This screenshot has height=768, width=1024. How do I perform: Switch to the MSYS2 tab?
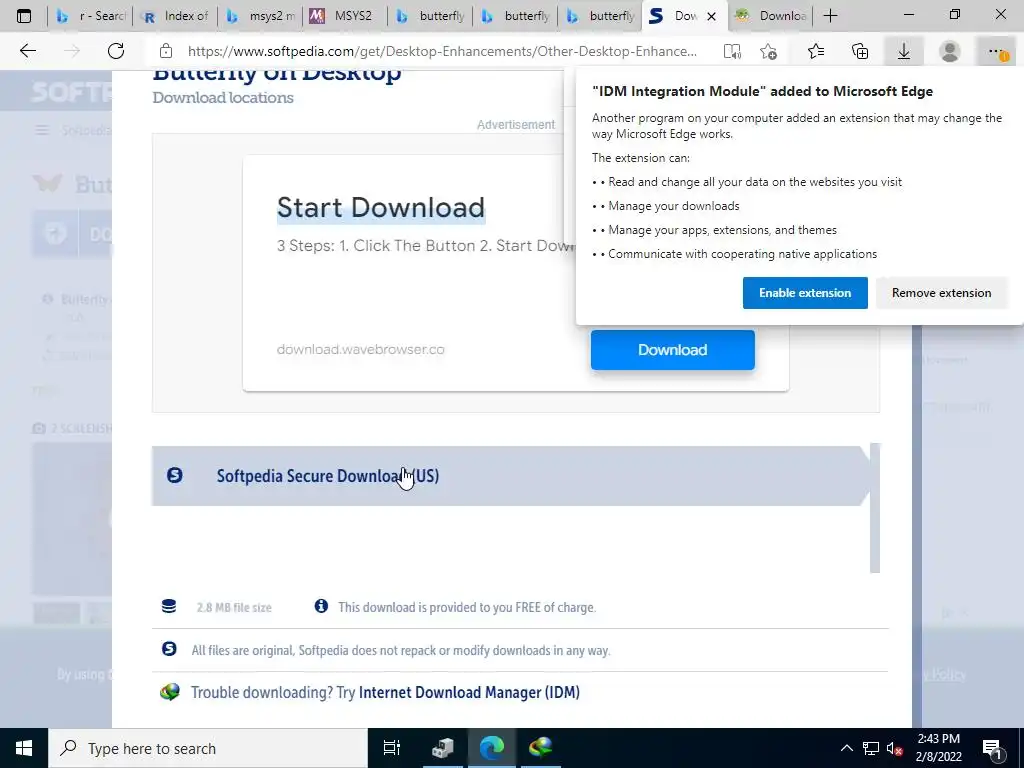click(x=345, y=16)
